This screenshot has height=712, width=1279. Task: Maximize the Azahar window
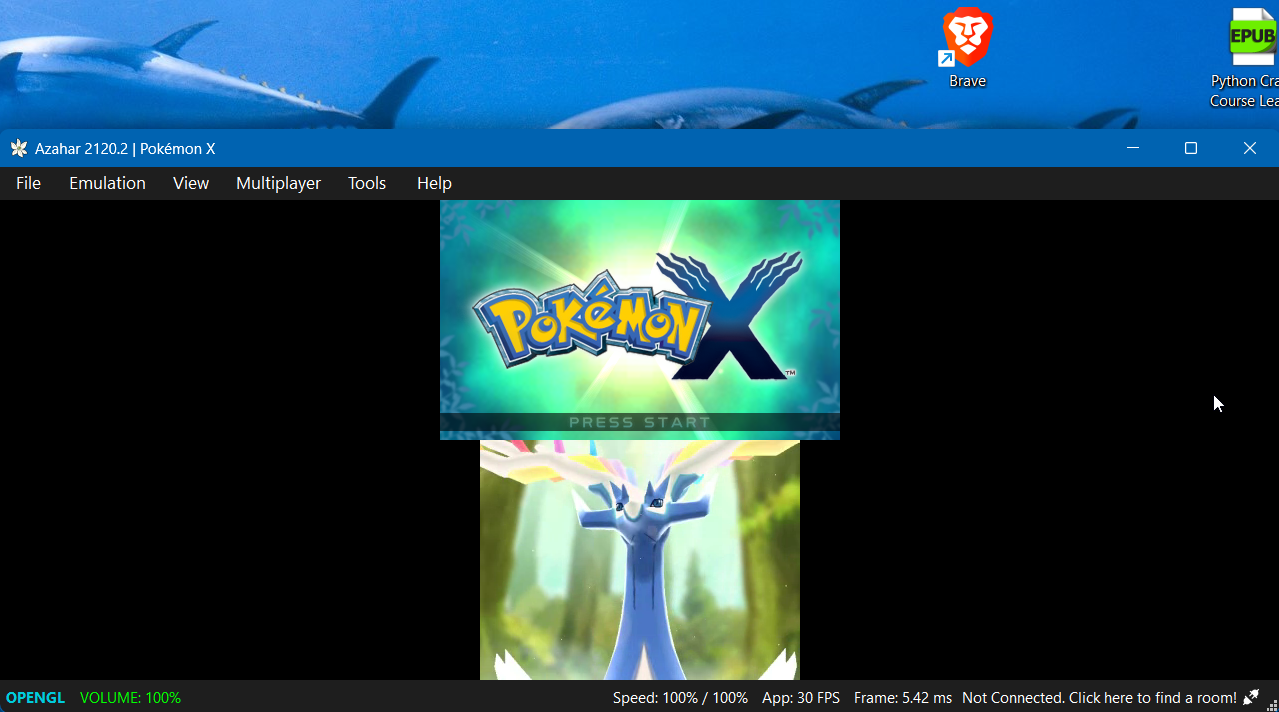tap(1191, 148)
